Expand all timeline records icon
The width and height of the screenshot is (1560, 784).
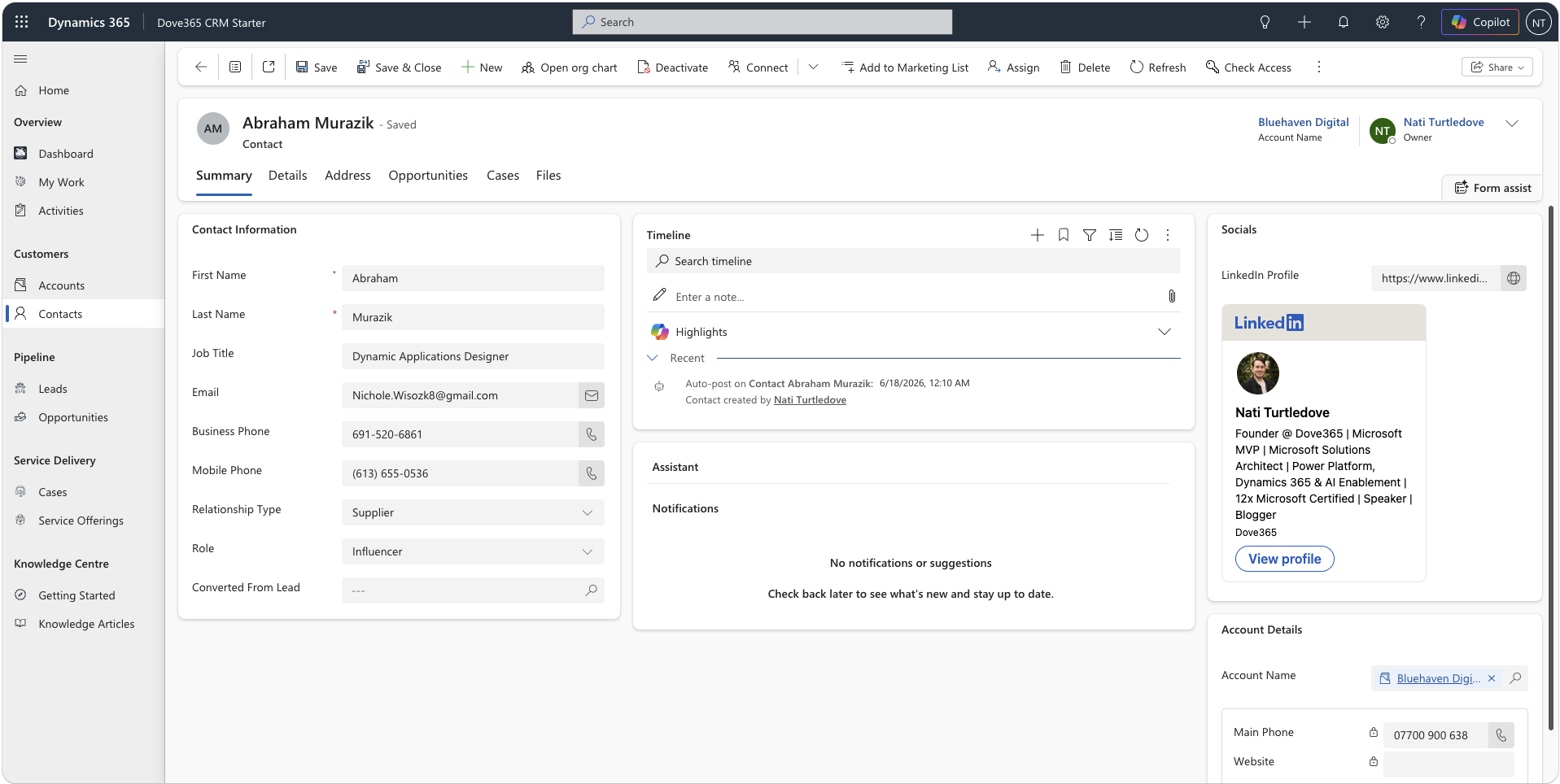1116,235
